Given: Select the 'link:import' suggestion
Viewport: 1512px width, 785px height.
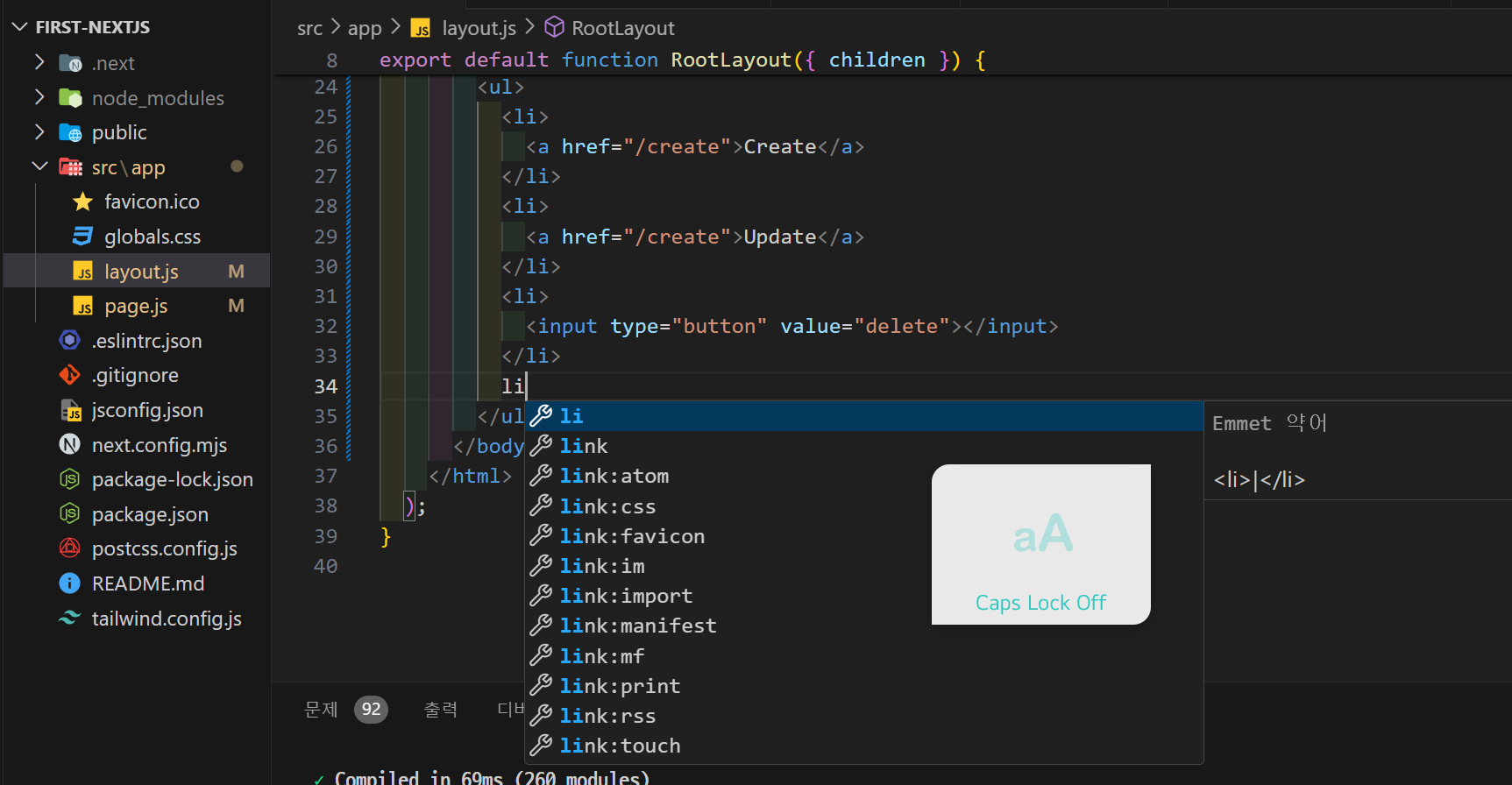Looking at the screenshot, I should click(863, 596).
